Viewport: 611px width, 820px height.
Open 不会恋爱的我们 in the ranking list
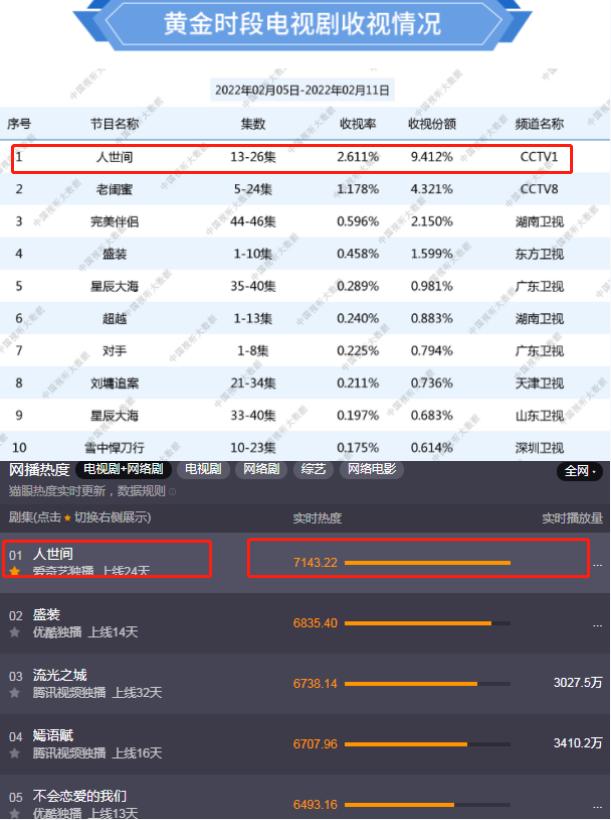click(x=80, y=796)
